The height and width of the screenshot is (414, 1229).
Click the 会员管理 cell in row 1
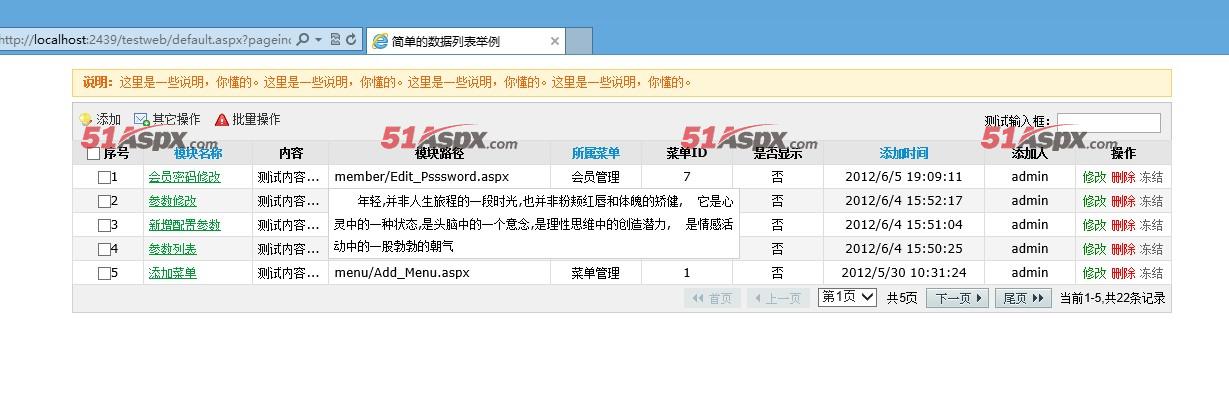(x=596, y=177)
